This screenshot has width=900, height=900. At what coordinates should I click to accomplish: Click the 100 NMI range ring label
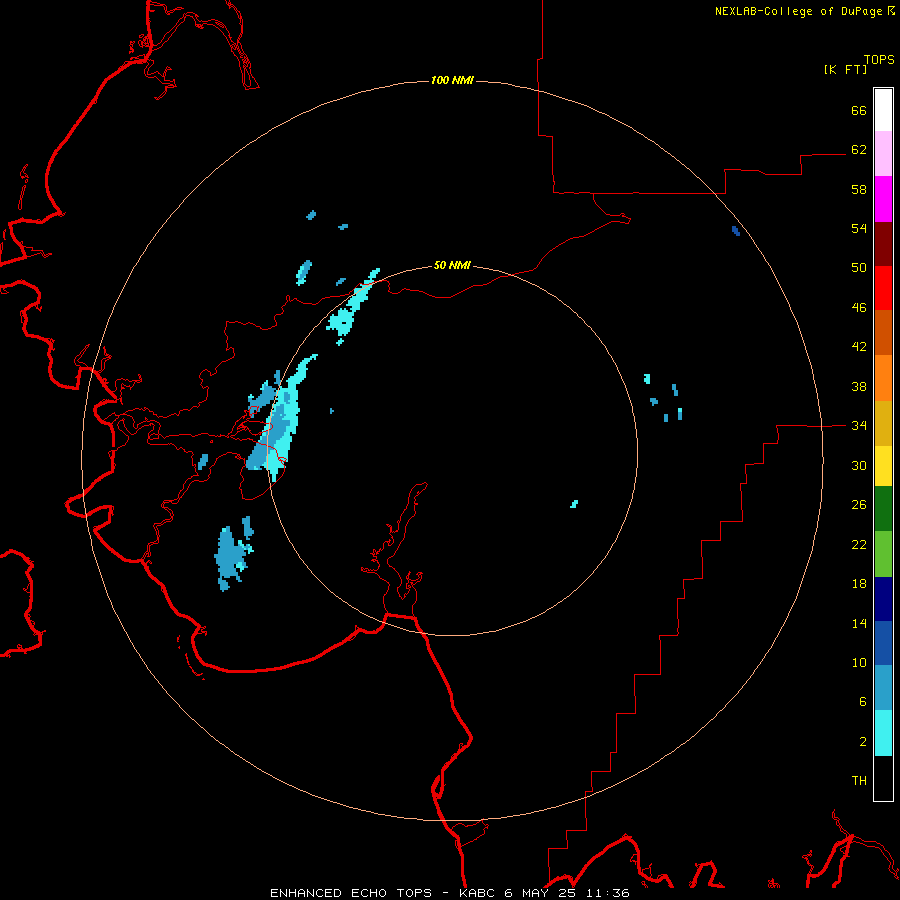click(452, 80)
